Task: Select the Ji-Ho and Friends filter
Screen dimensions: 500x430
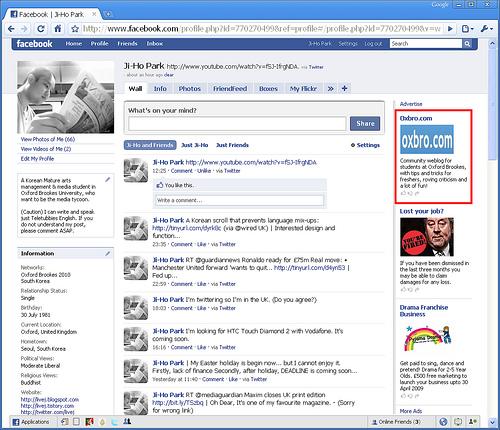Action: click(x=150, y=145)
